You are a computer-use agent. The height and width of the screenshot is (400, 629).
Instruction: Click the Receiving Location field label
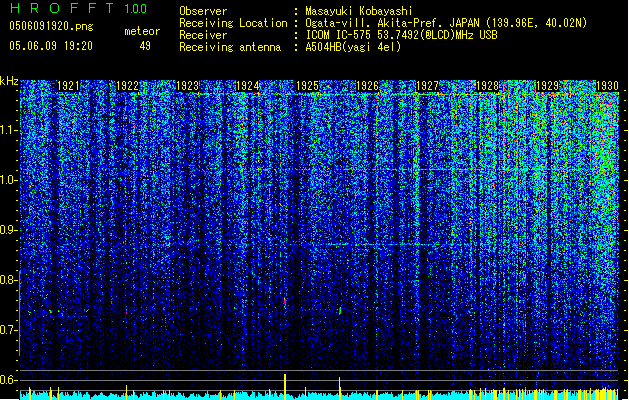[x=233, y=23]
